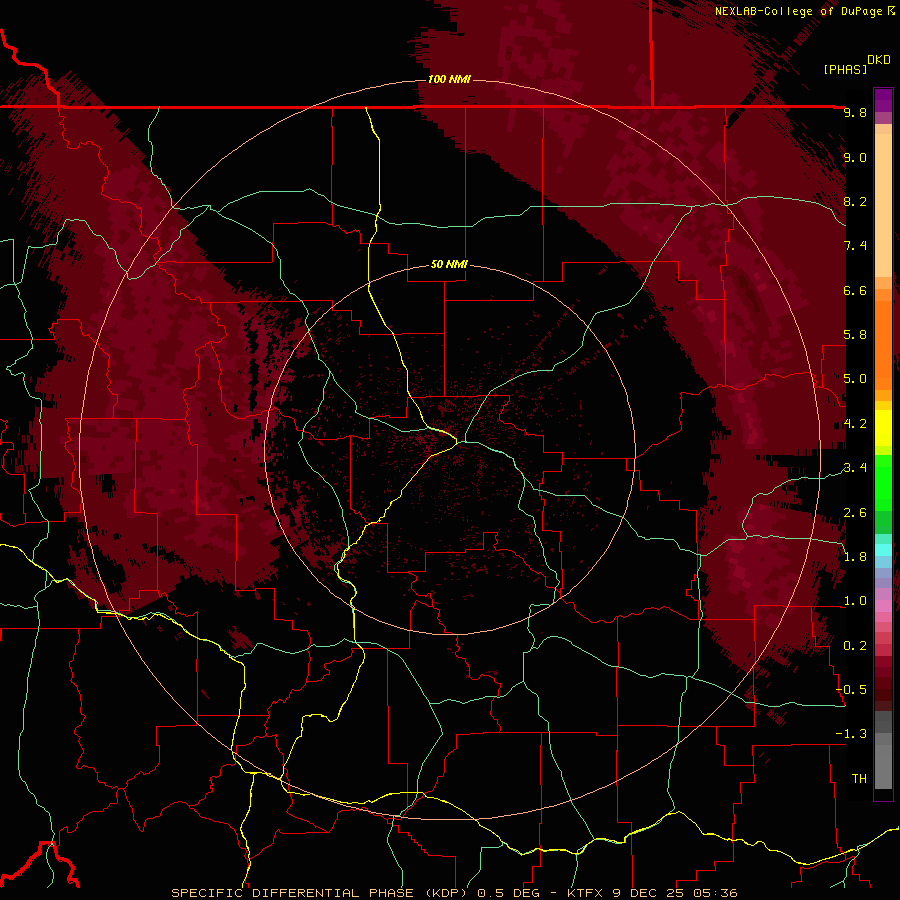Click the 6.6 legend value
The image size is (900, 900).
pyautogui.click(x=855, y=290)
